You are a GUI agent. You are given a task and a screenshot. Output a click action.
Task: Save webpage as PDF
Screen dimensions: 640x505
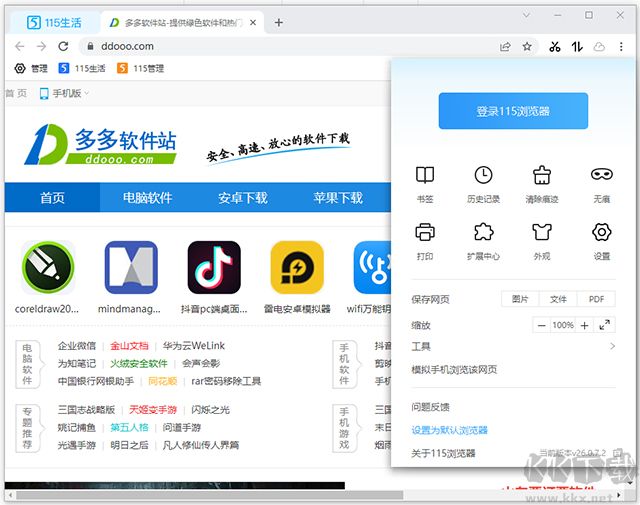tap(596, 299)
